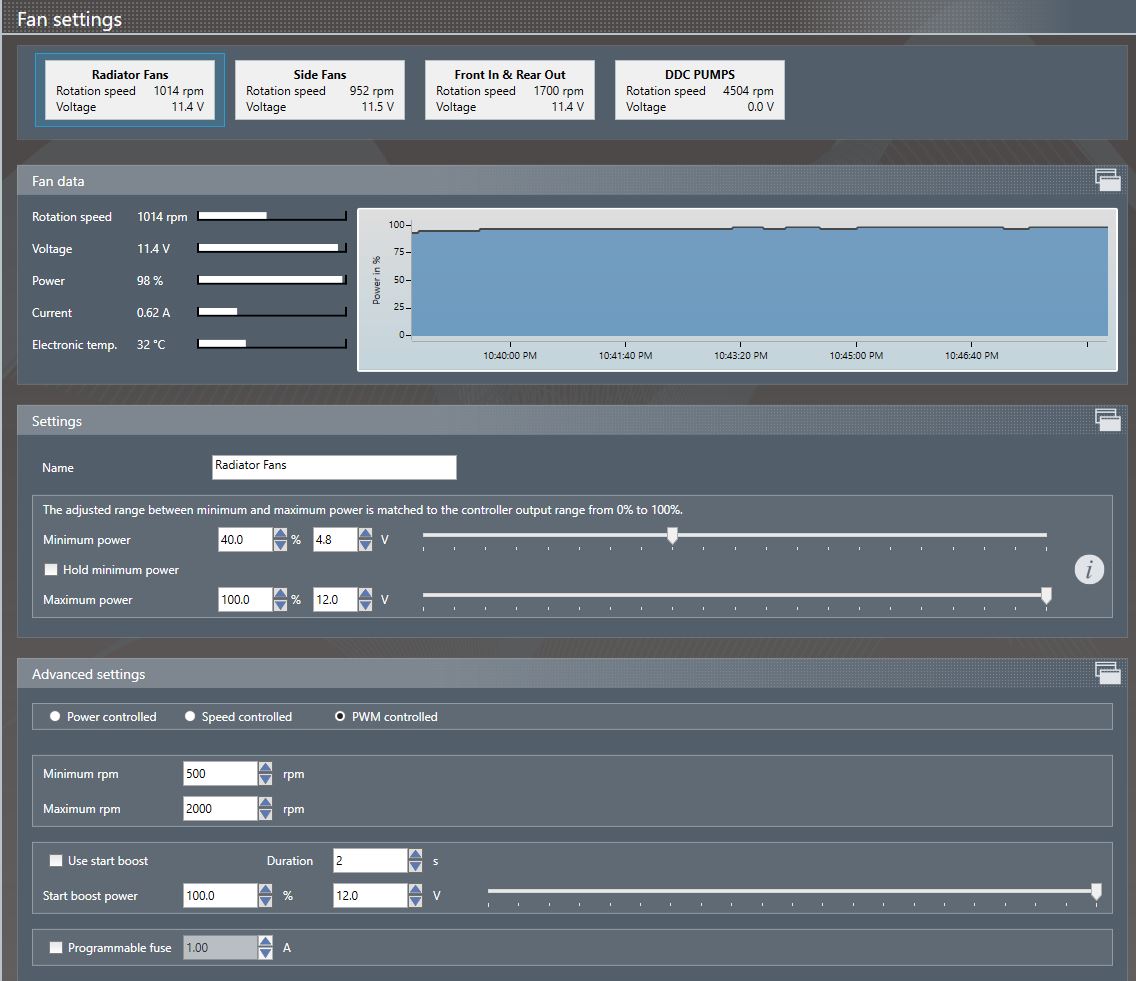Select Speed controlled radio button

coord(190,717)
